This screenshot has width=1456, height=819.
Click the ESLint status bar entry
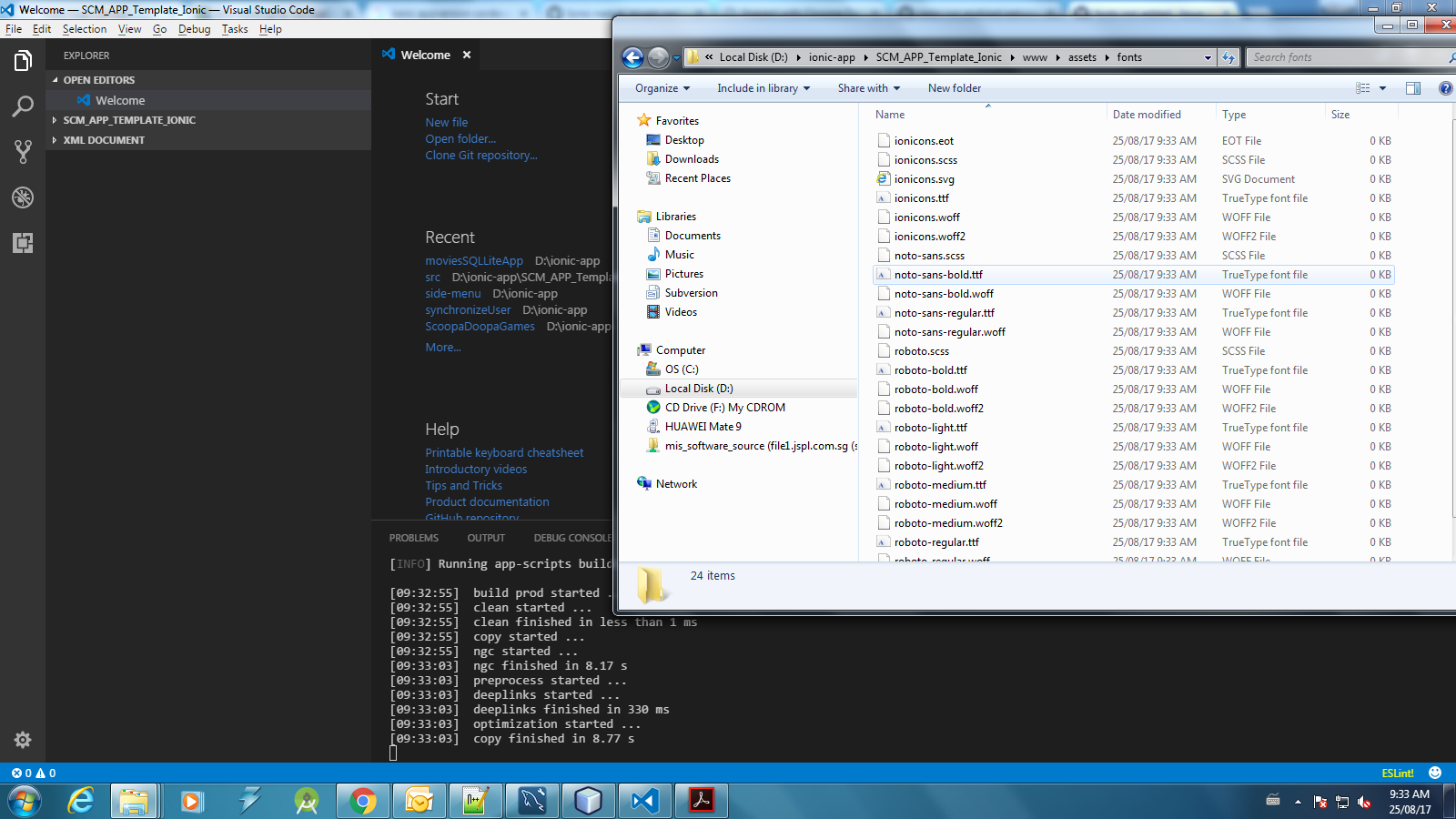[1397, 773]
